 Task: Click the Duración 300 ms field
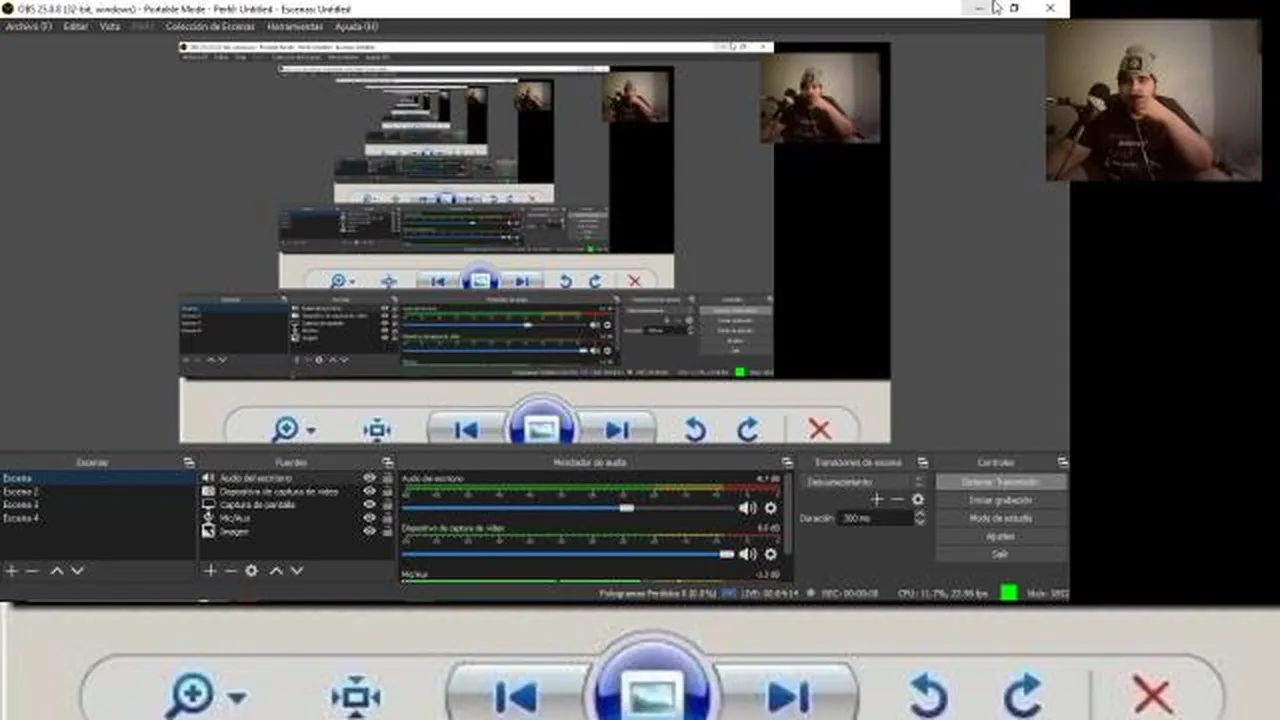874,518
